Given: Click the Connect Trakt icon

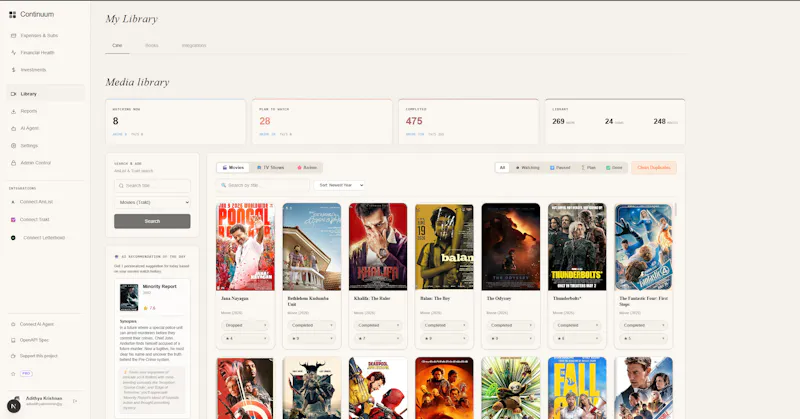Looking at the screenshot, I should [13, 220].
